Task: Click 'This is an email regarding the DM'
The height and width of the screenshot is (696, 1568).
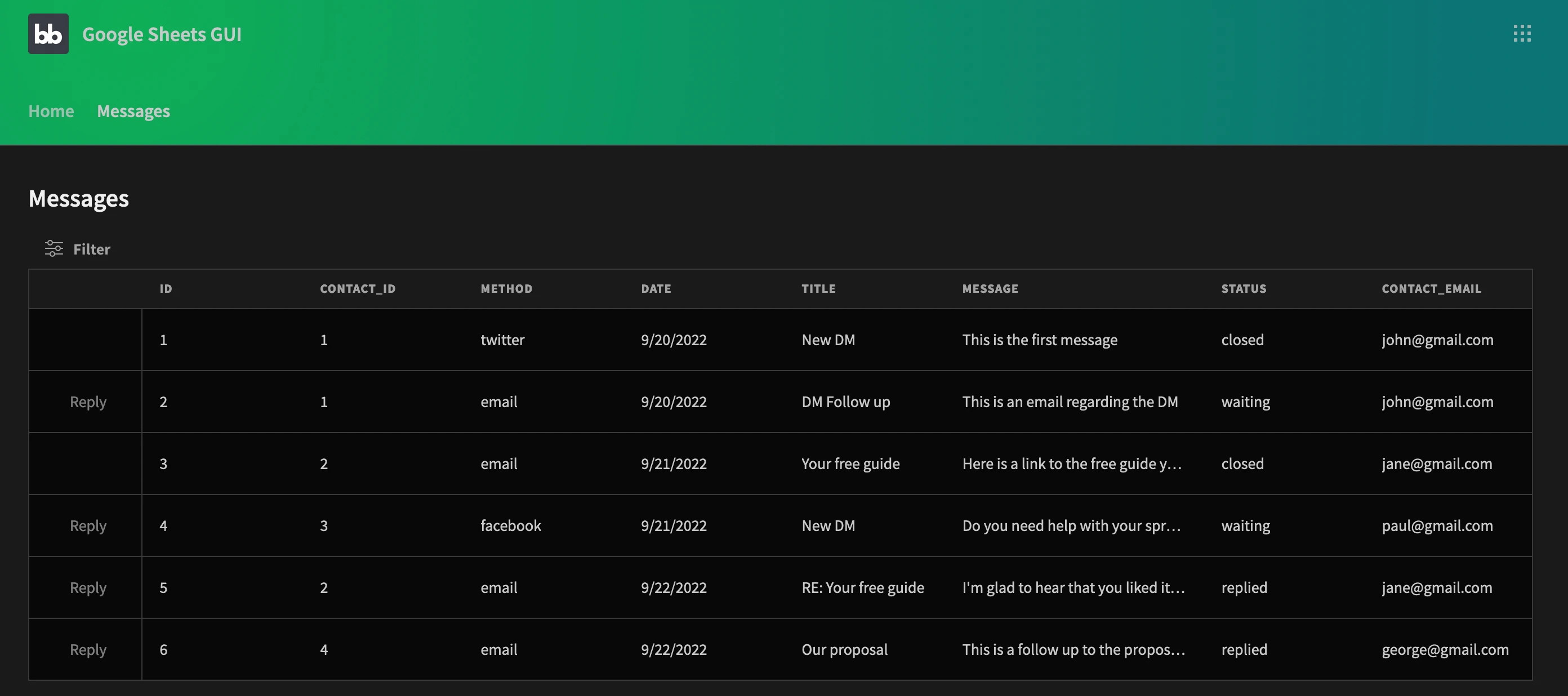Action: point(1070,401)
